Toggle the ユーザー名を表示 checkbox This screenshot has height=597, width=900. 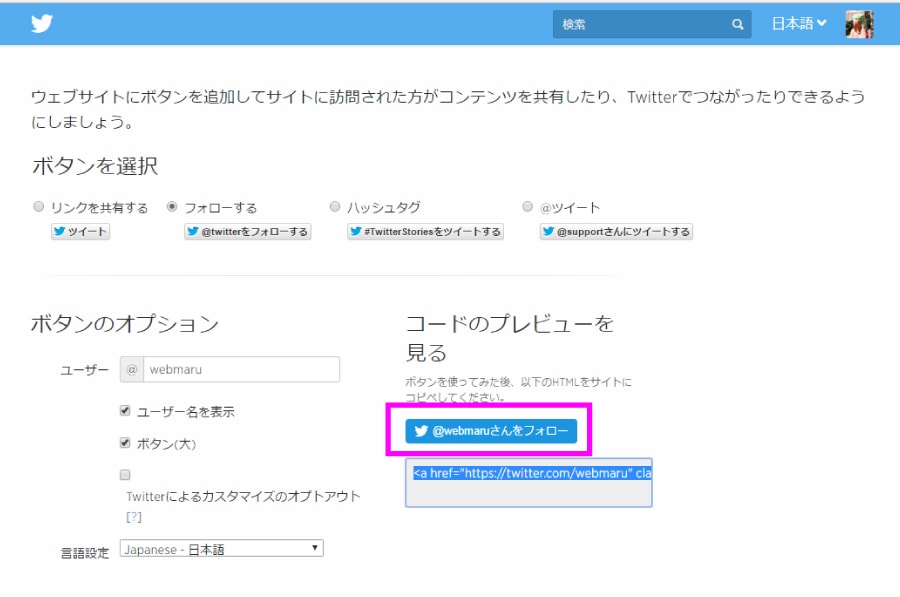pos(125,410)
